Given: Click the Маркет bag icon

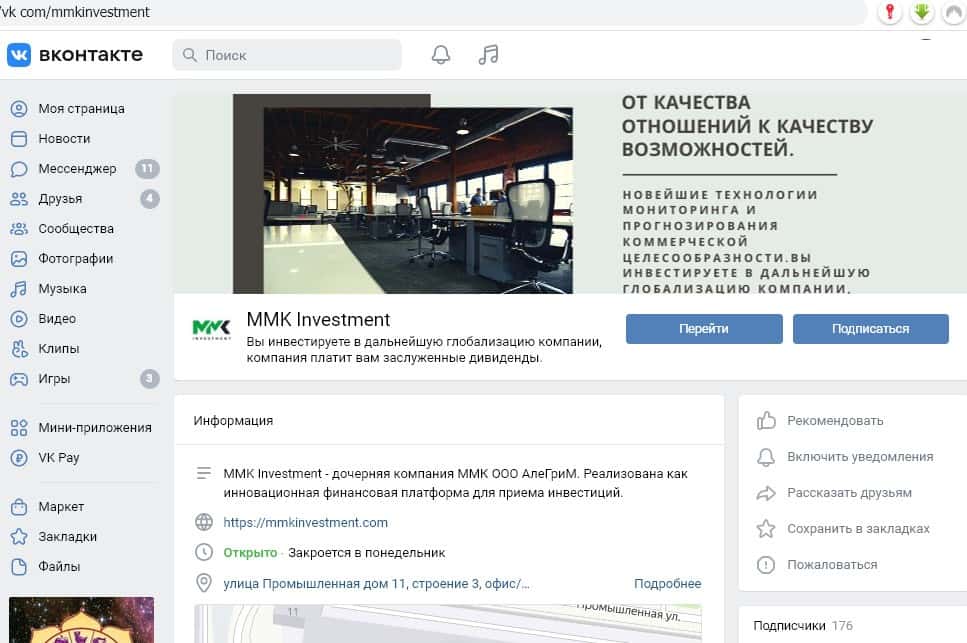Looking at the screenshot, I should 19,507.
